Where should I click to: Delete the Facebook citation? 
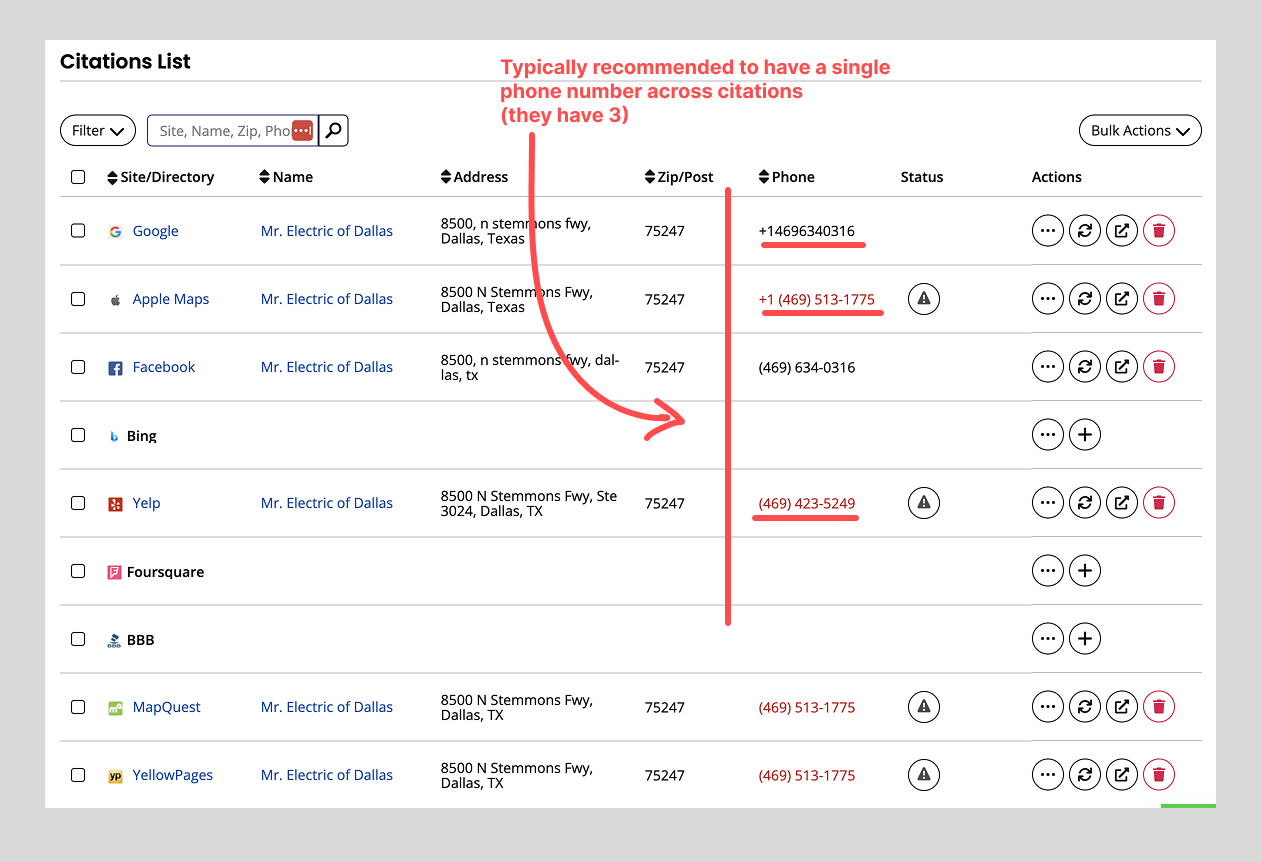pos(1159,367)
